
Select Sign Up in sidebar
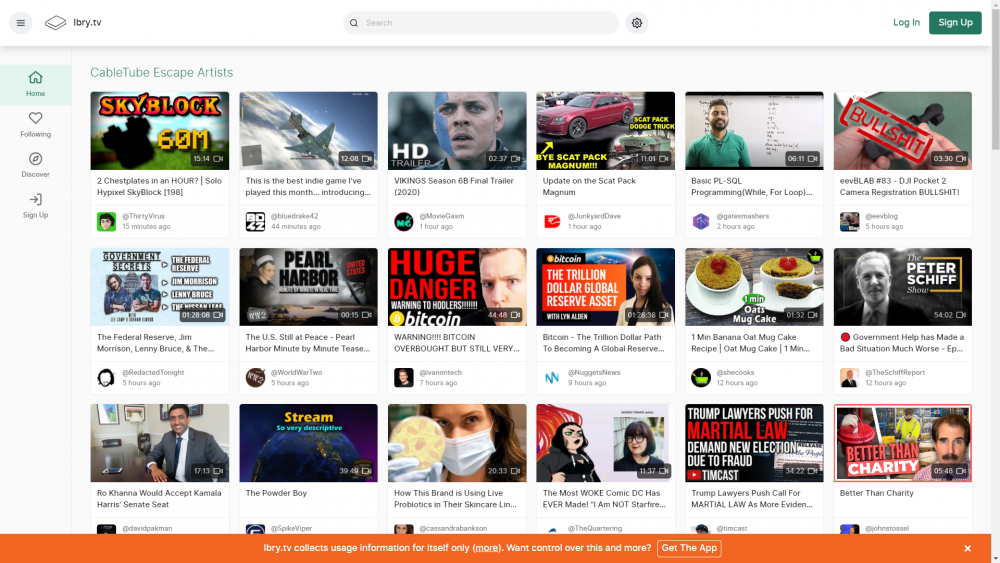point(35,206)
